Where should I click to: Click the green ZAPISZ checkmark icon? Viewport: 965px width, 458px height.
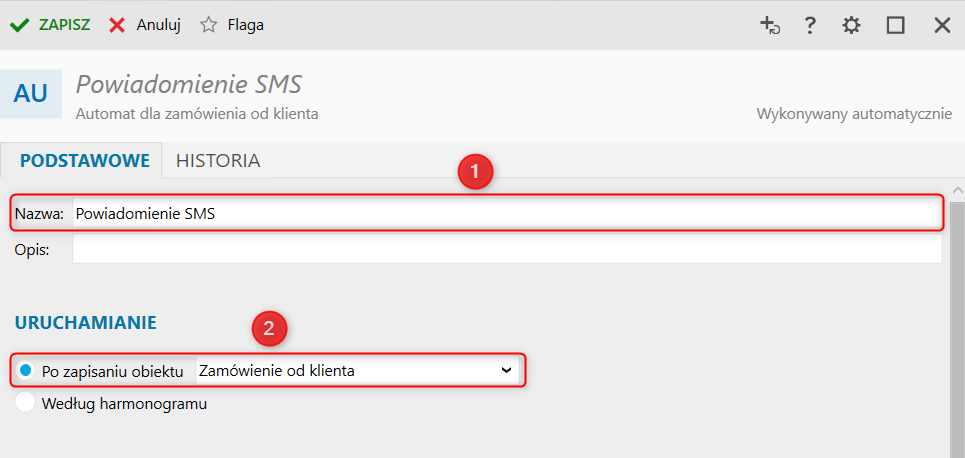[x=20, y=25]
